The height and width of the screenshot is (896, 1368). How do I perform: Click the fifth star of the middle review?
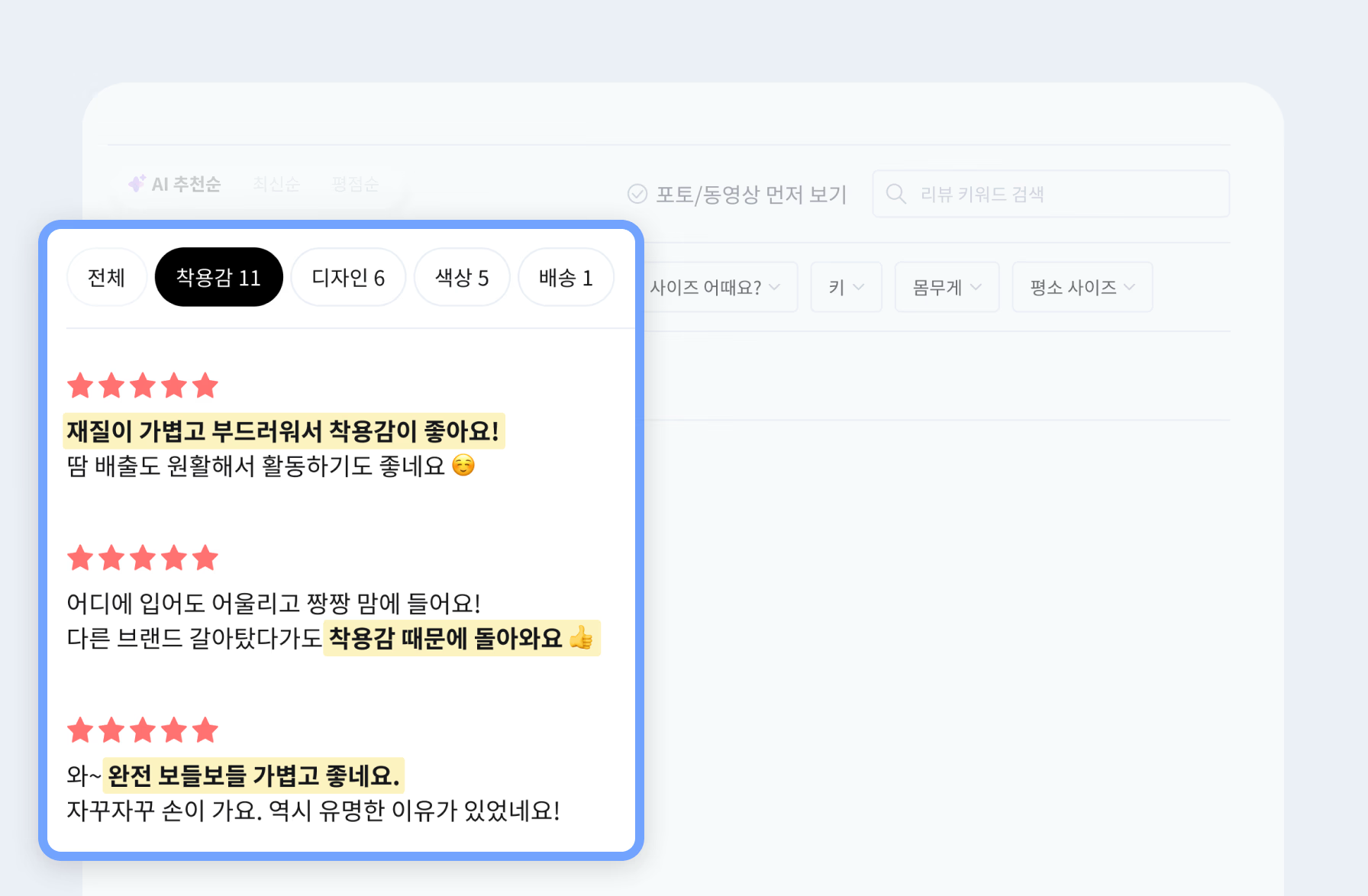tap(205, 558)
